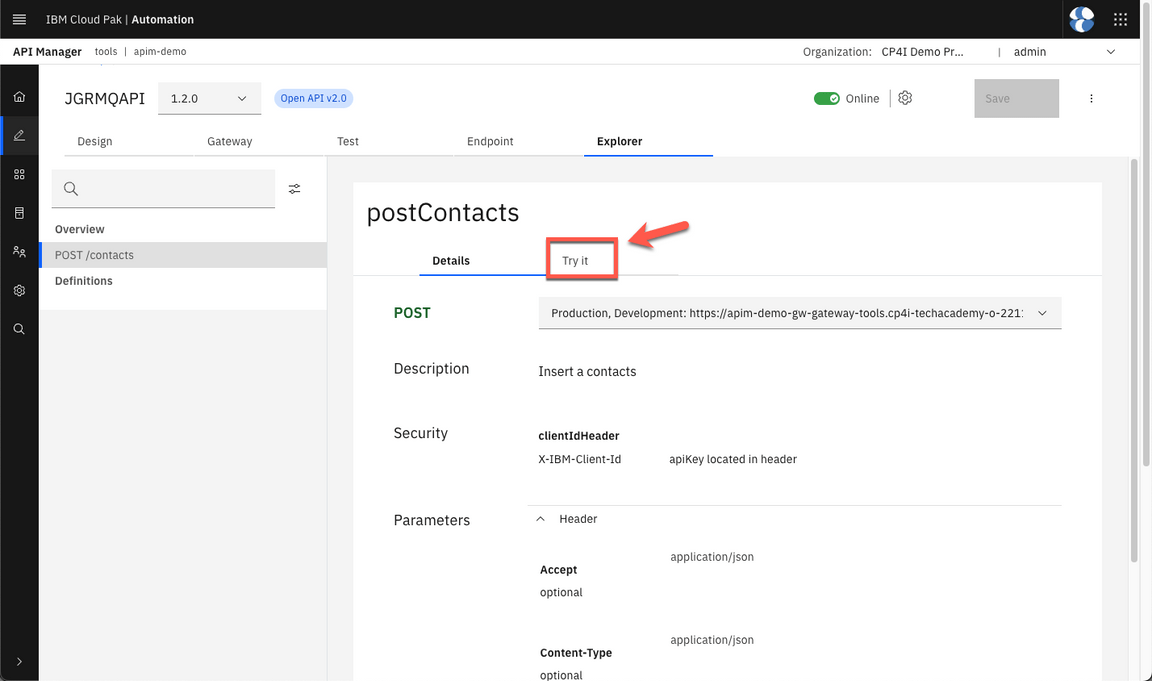This screenshot has width=1152, height=681.
Task: Open the Resources icon in sidebar
Action: click(19, 213)
